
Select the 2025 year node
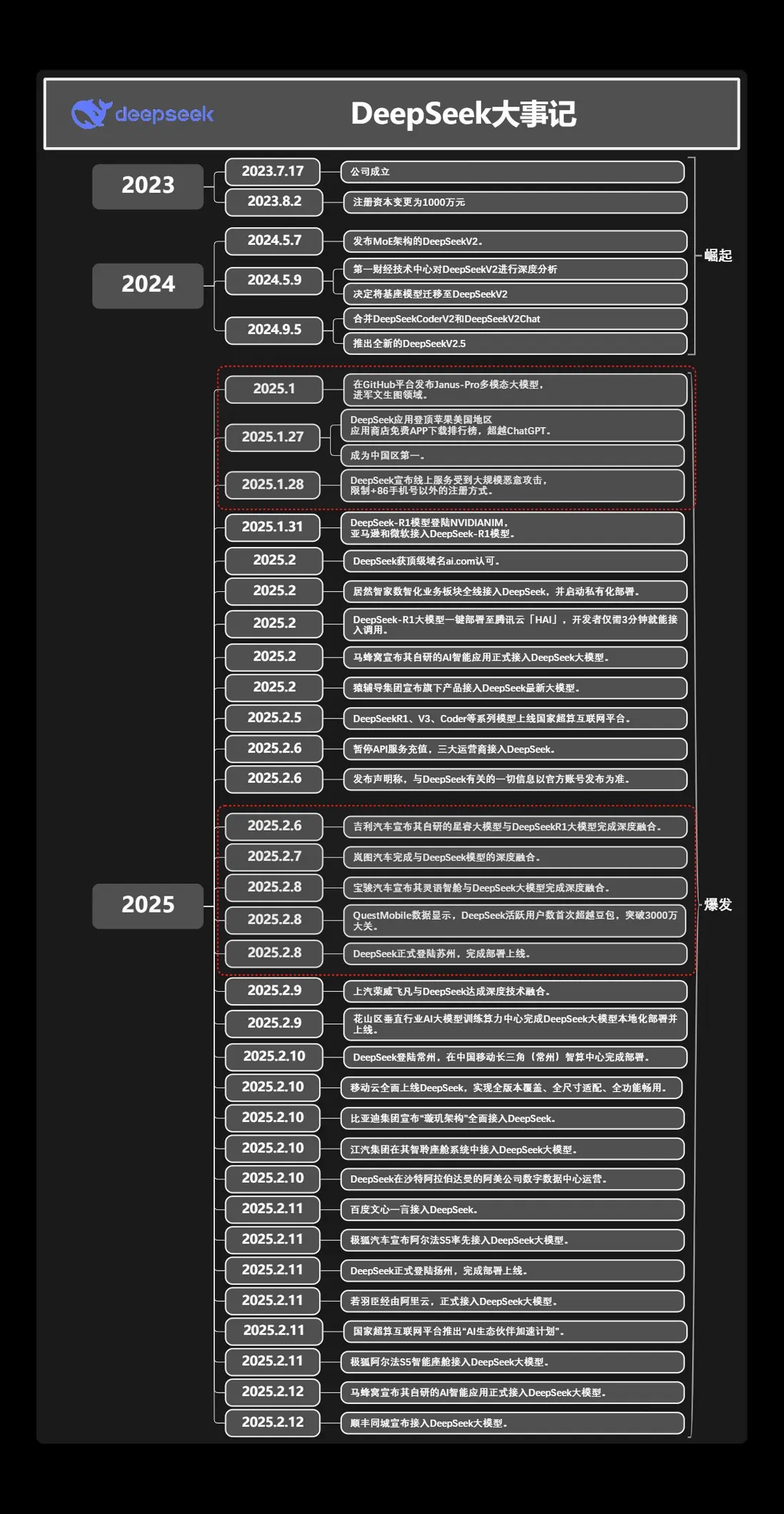[148, 906]
